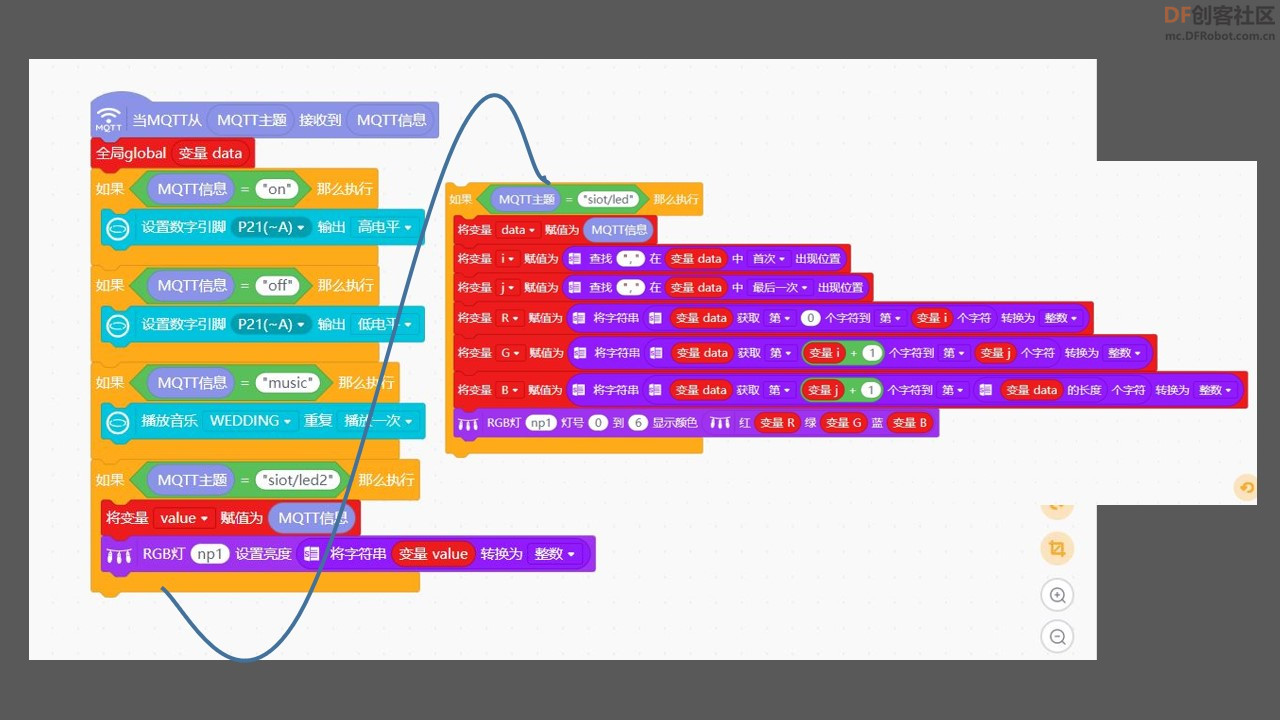Click np1 field in brightness block
1280x720 pixels.
tap(211, 554)
